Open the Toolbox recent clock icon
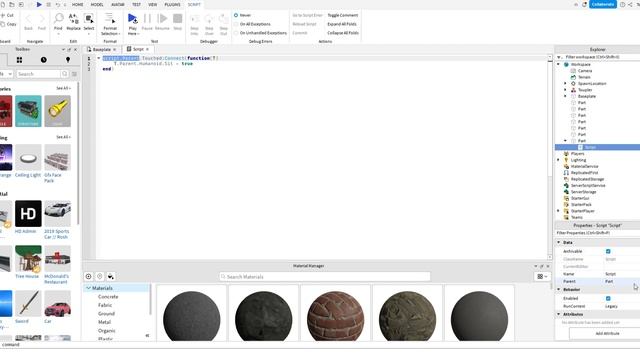 click(44, 60)
